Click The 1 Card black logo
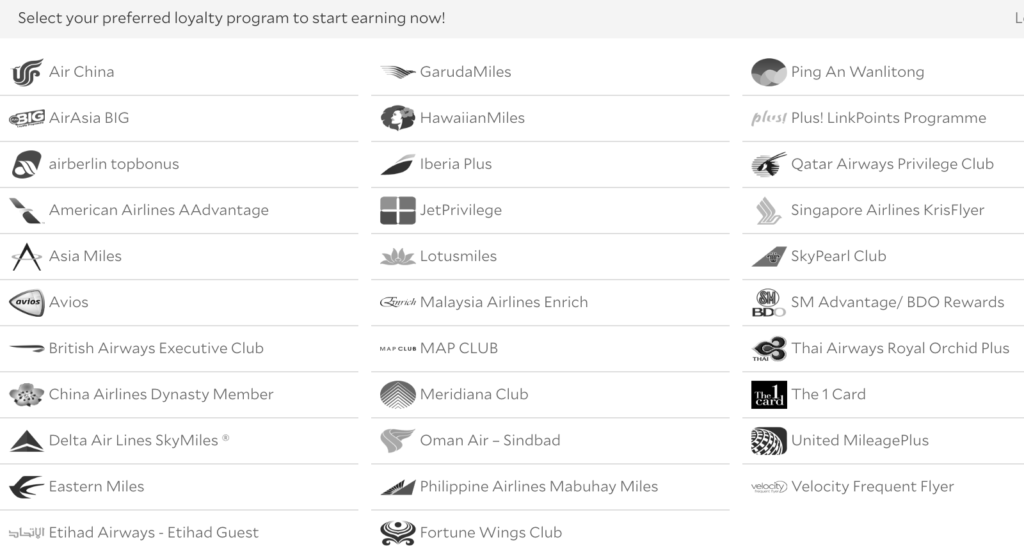 pos(769,395)
